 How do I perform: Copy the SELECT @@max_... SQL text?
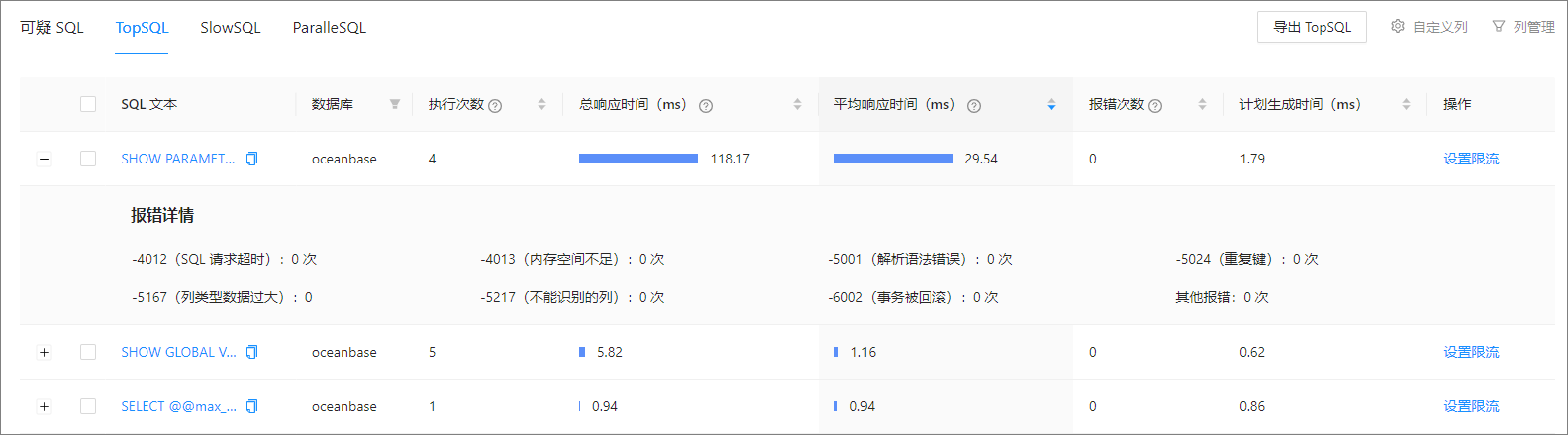tap(251, 406)
